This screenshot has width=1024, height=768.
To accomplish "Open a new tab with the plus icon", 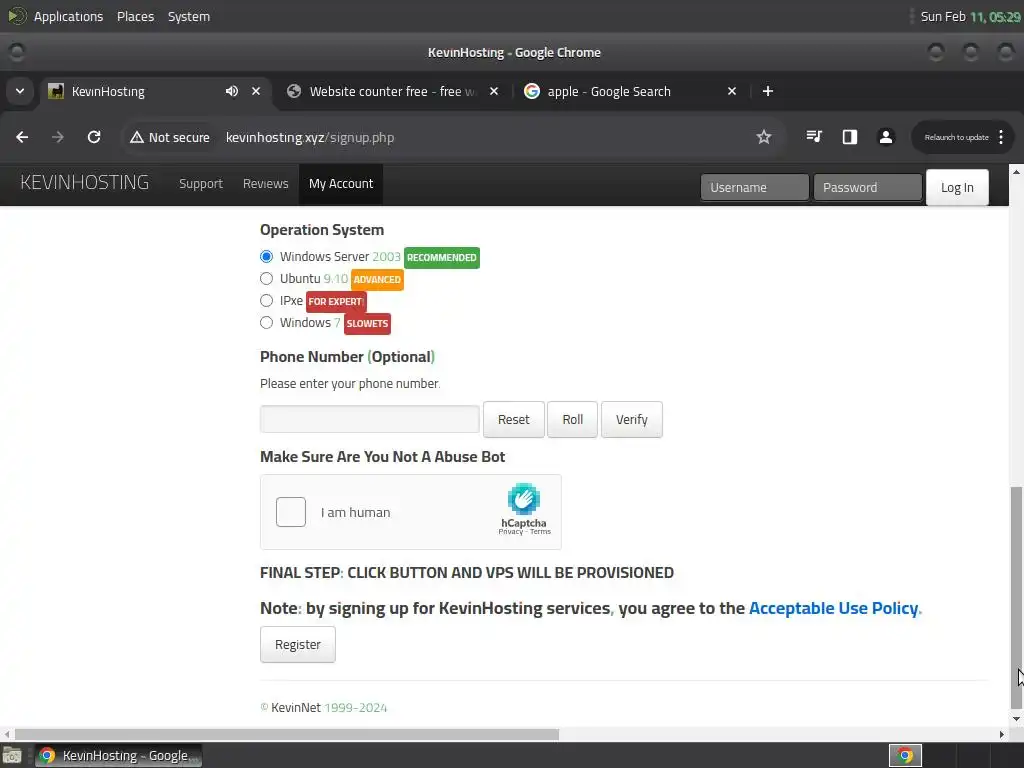I will 768,91.
